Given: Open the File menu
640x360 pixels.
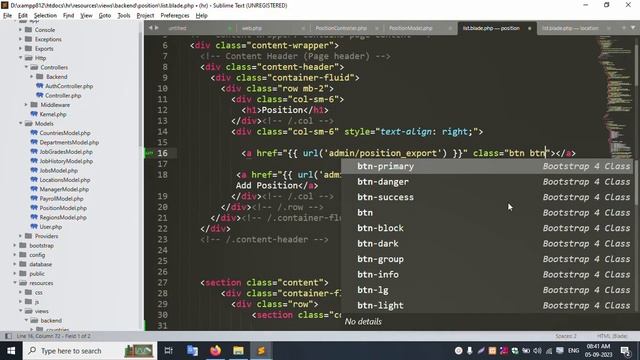Looking at the screenshot, I should click(x=7, y=16).
